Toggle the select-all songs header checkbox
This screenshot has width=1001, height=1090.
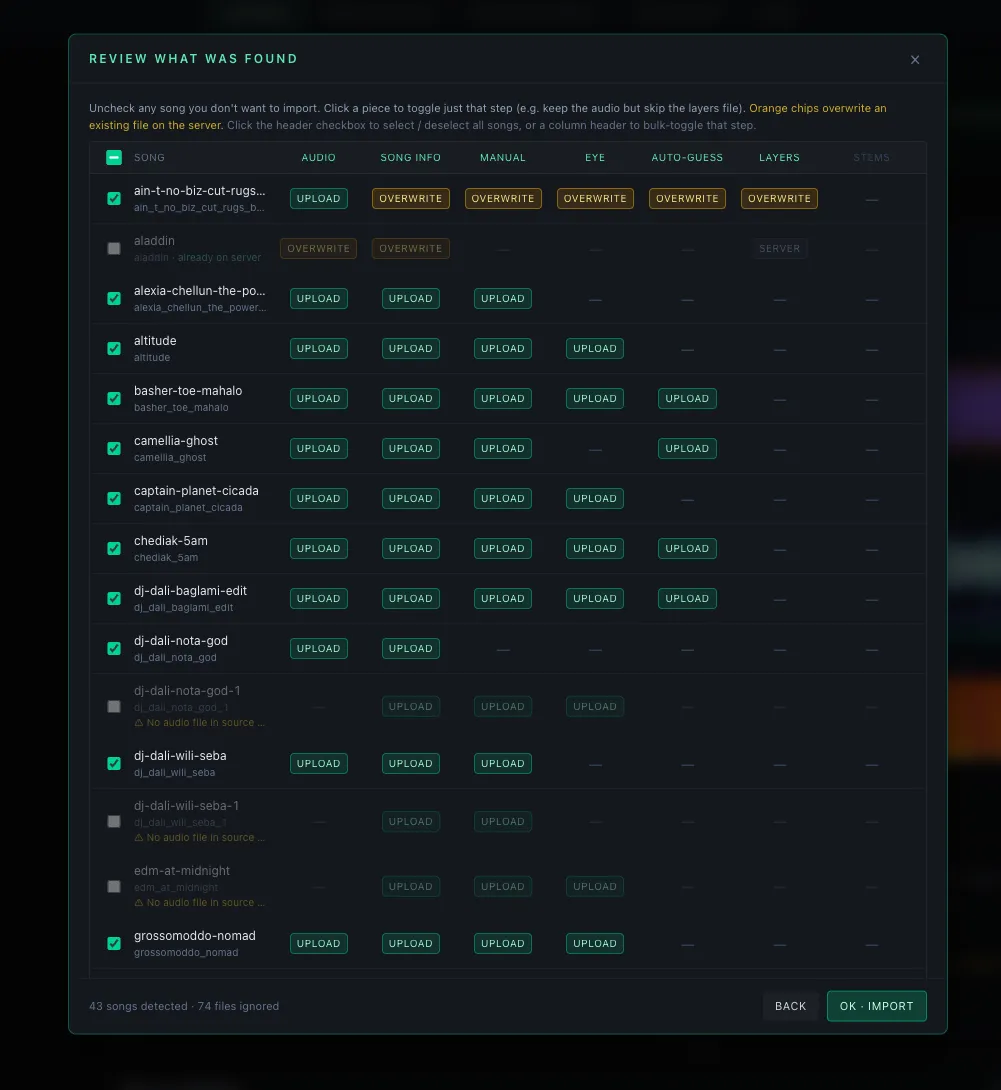tap(114, 158)
